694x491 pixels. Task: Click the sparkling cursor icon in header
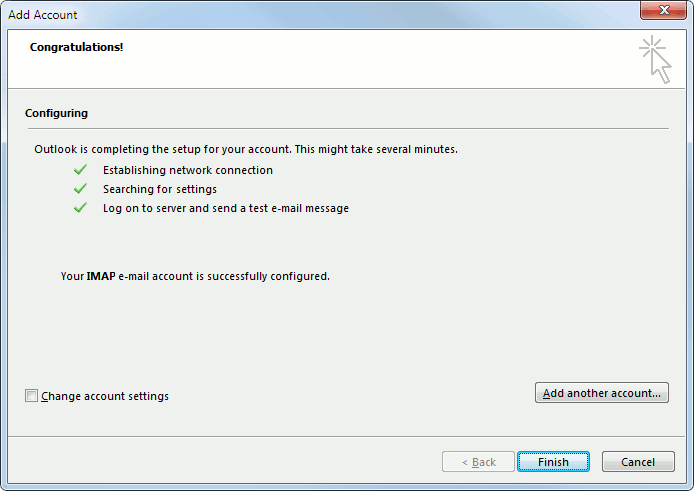coord(655,58)
